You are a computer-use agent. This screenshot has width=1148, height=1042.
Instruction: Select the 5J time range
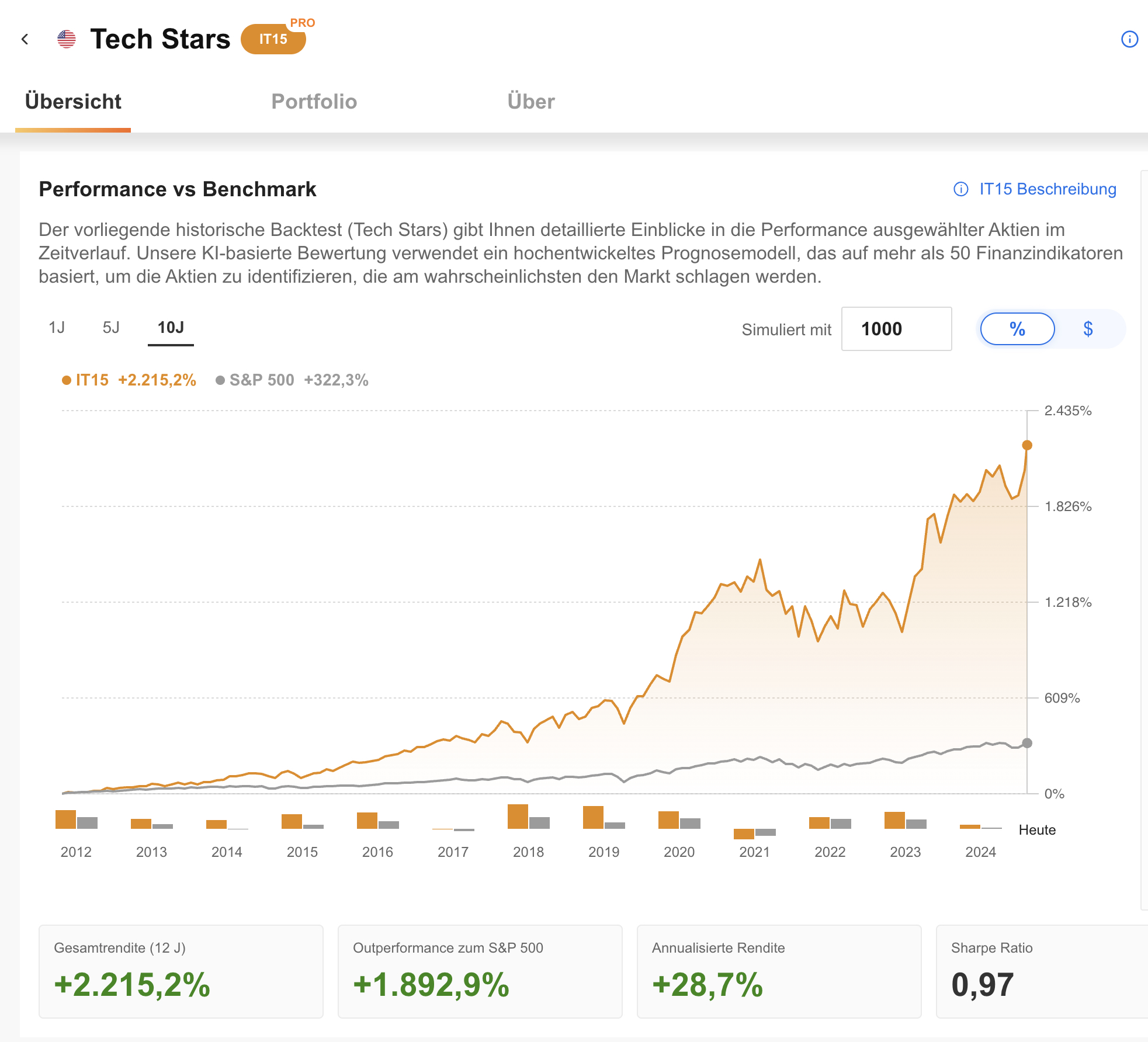pos(111,328)
